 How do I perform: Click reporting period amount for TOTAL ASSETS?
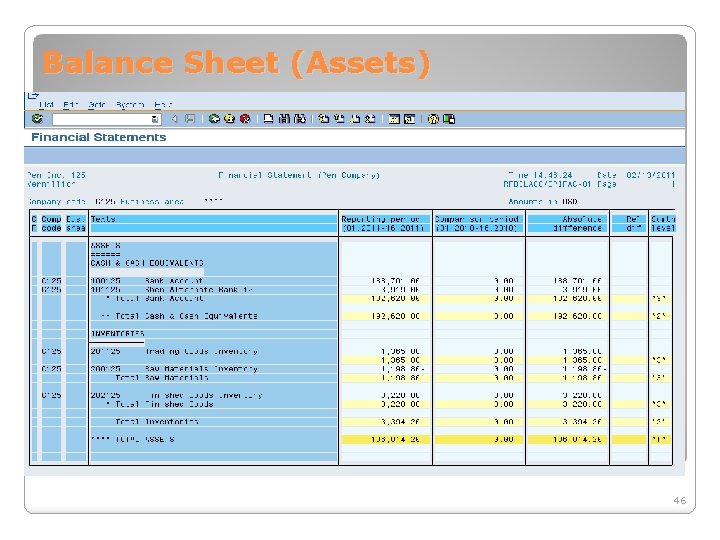click(395, 439)
